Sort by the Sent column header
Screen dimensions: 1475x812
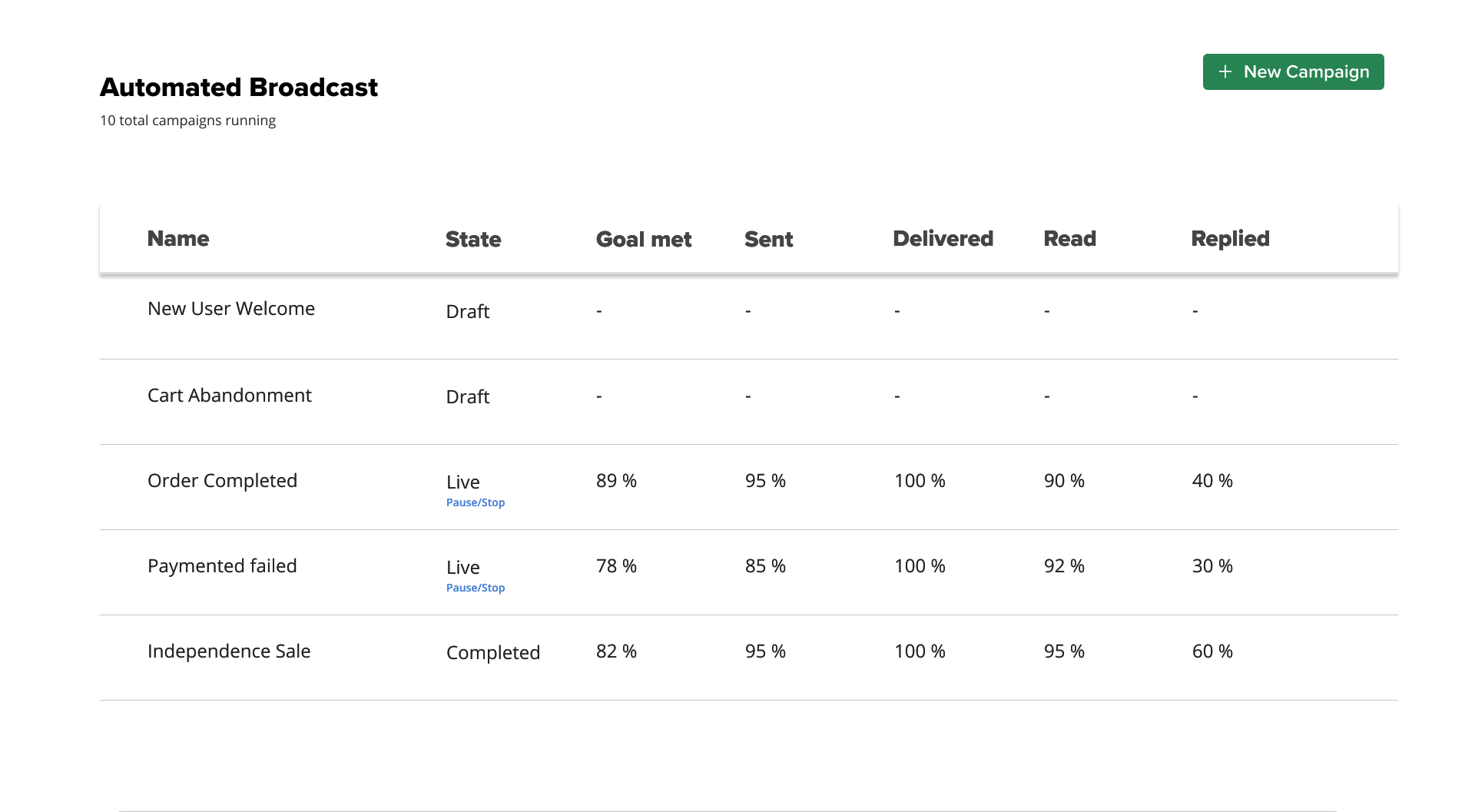[768, 239]
